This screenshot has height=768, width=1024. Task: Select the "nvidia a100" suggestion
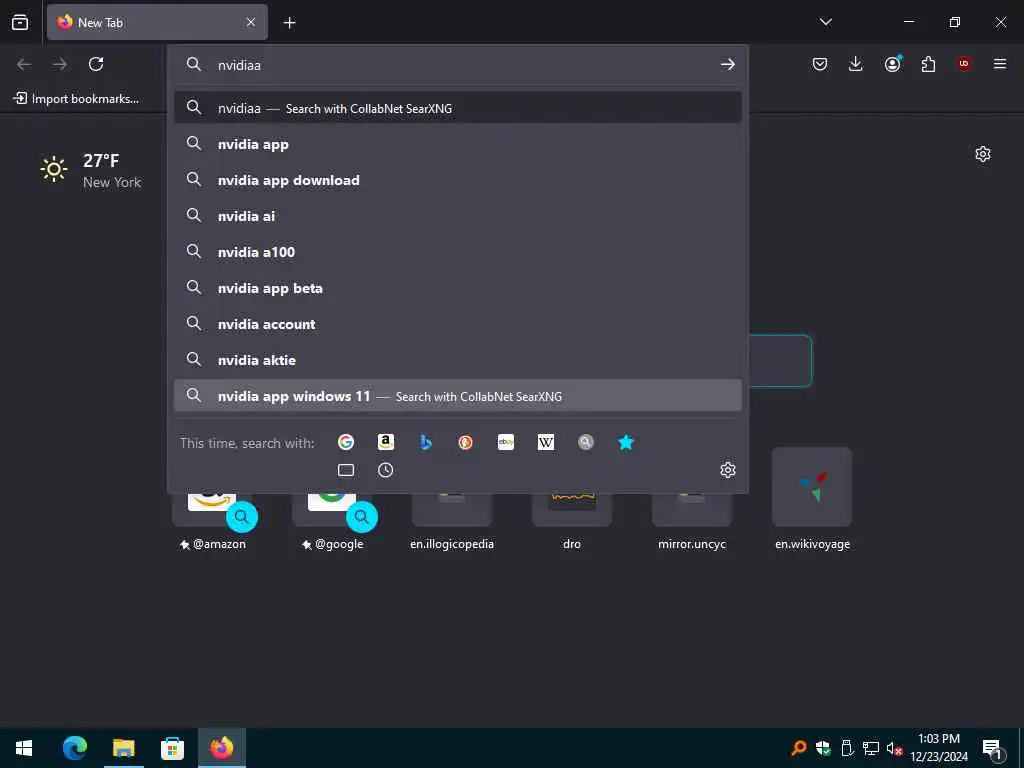pyautogui.click(x=458, y=252)
